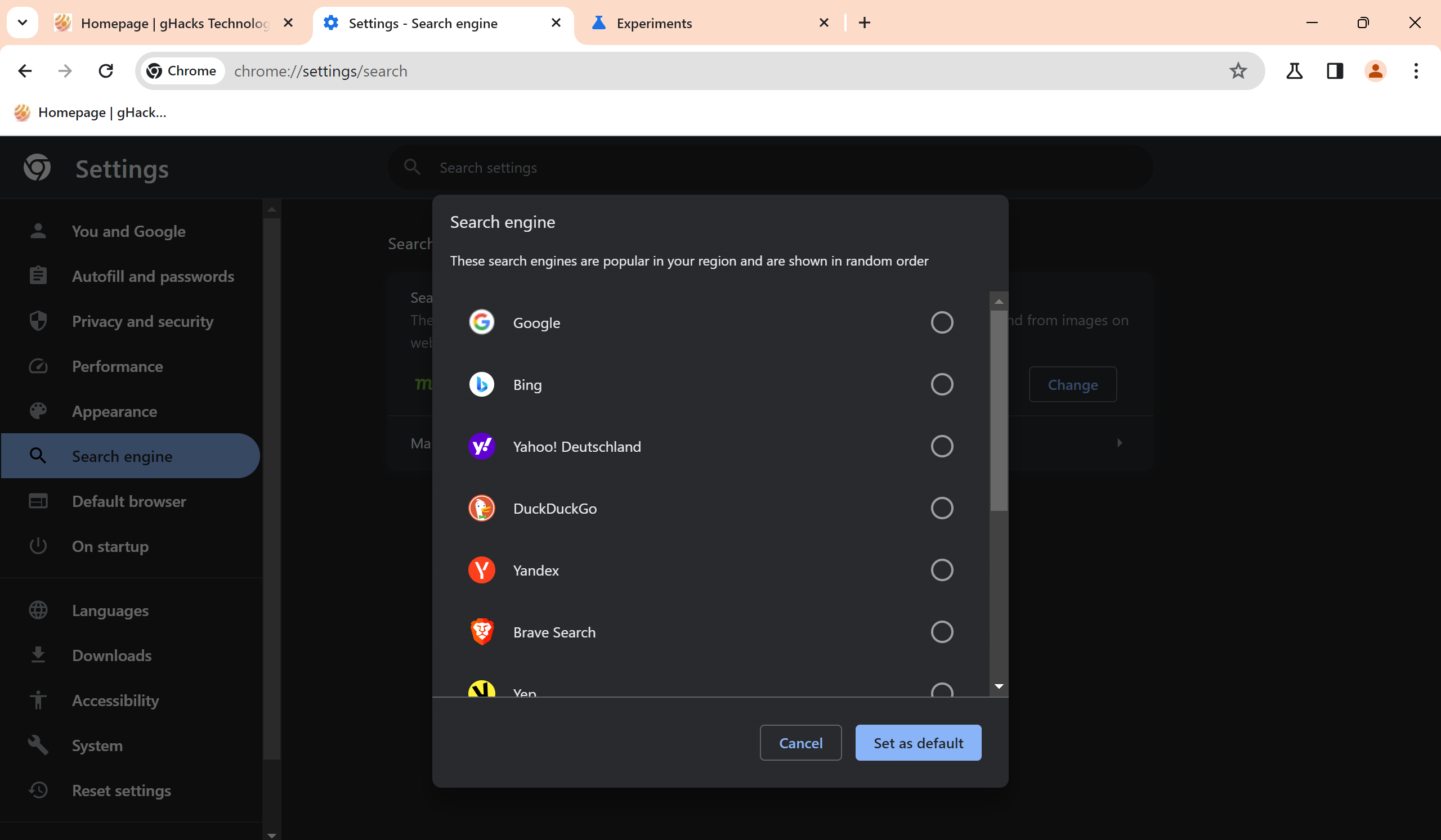Click the Google search engine icon

click(x=482, y=322)
